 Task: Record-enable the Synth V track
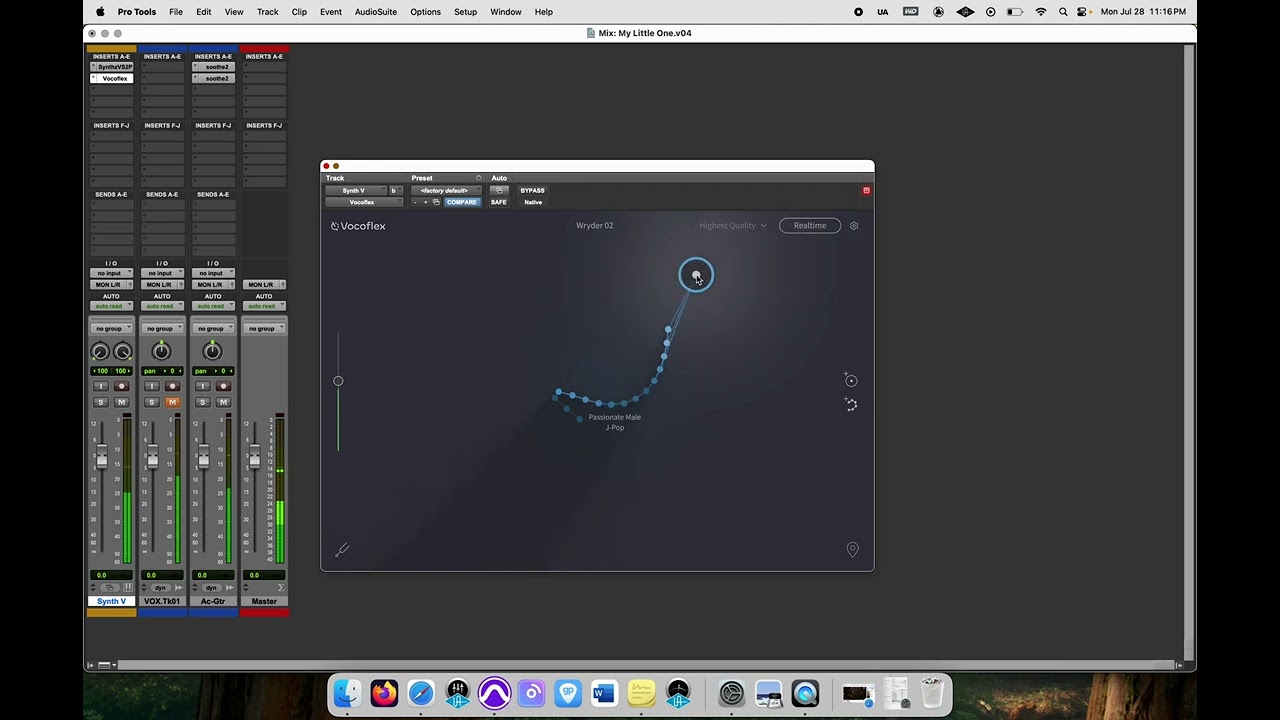122,386
